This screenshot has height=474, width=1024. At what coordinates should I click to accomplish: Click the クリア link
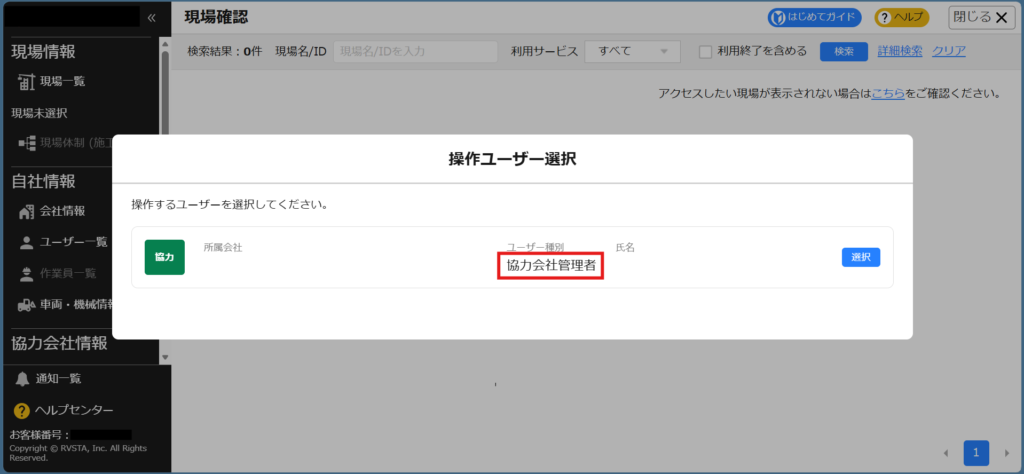tap(948, 52)
